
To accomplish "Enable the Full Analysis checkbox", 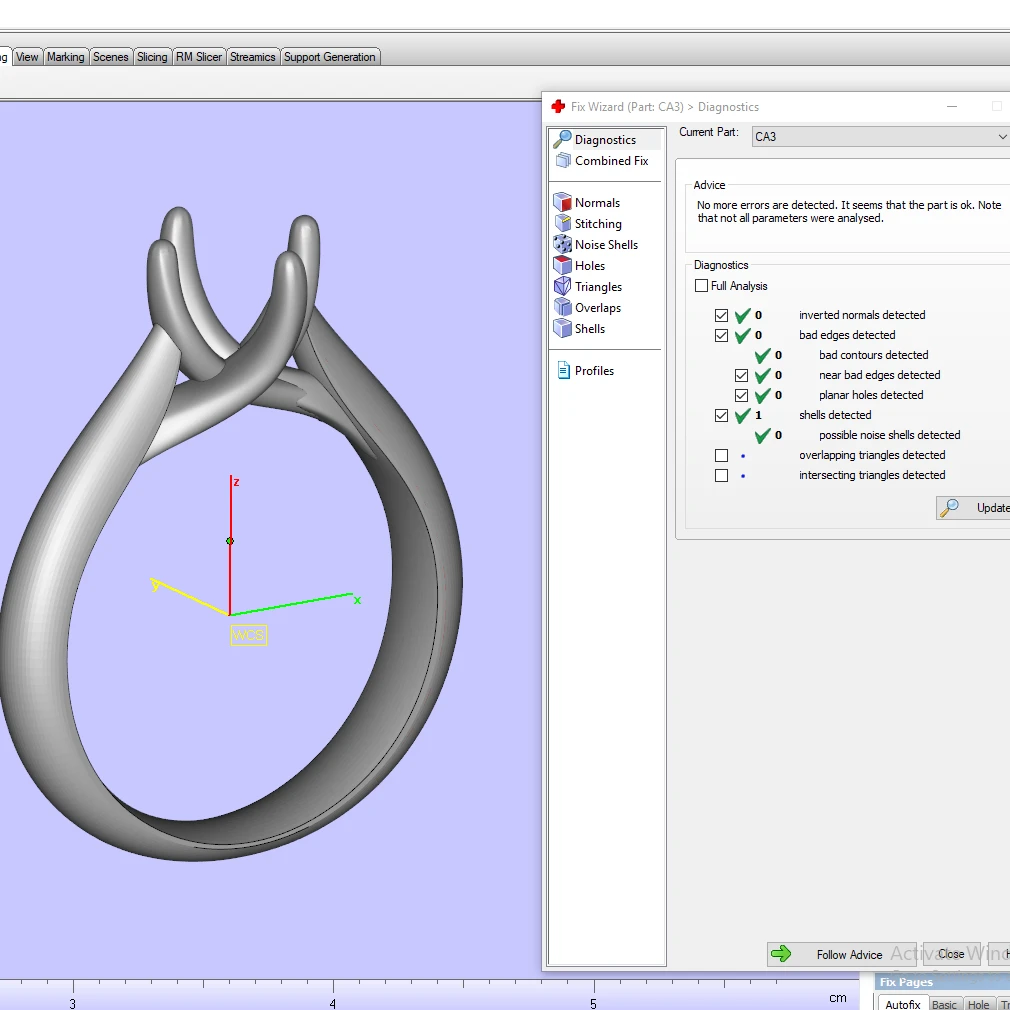I will pyautogui.click(x=701, y=285).
